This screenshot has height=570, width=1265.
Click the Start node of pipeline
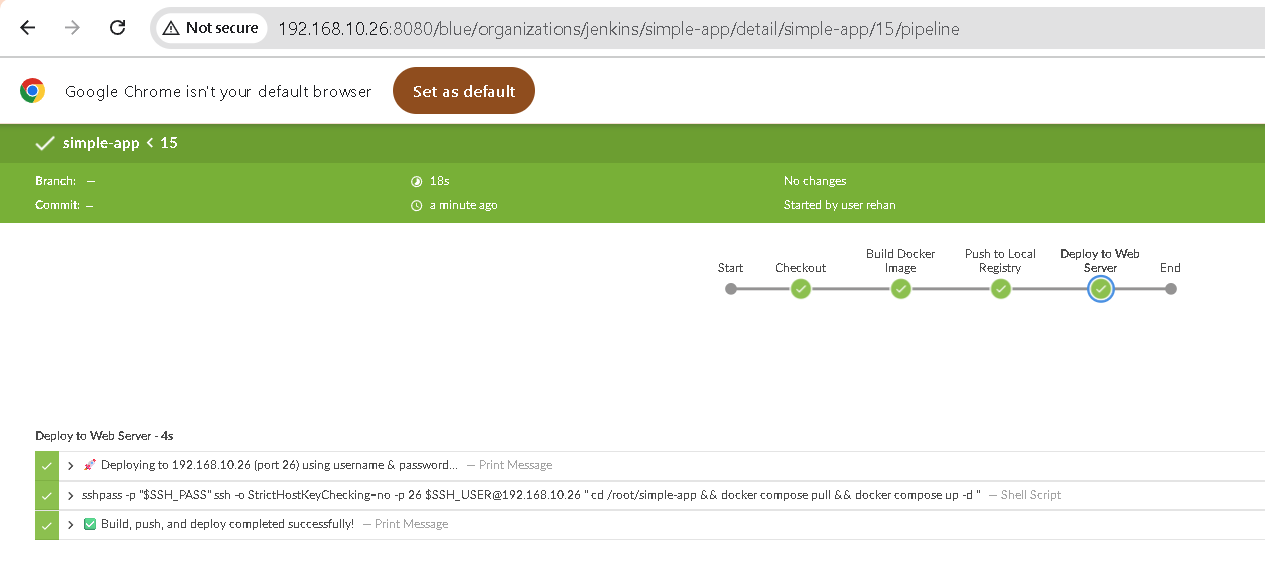click(x=731, y=289)
